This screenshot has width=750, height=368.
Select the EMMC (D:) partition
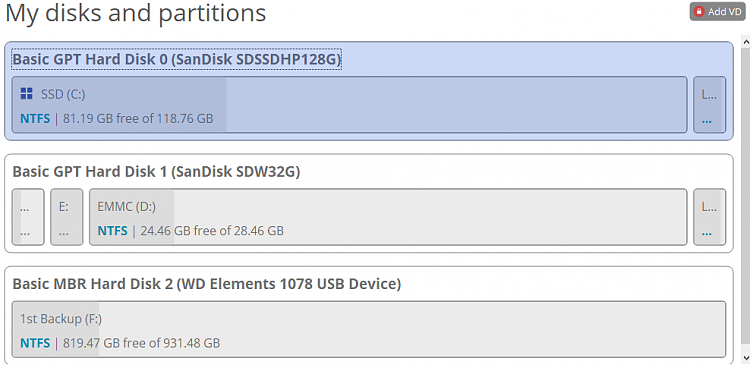(388, 217)
